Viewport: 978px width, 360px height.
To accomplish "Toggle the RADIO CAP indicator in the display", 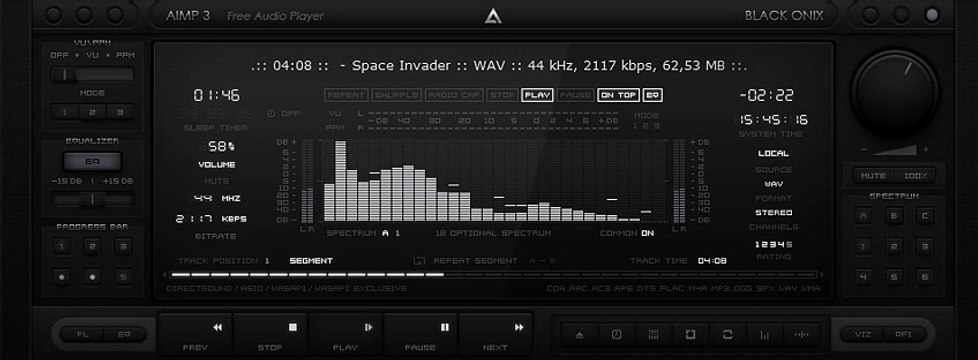I will pos(454,95).
